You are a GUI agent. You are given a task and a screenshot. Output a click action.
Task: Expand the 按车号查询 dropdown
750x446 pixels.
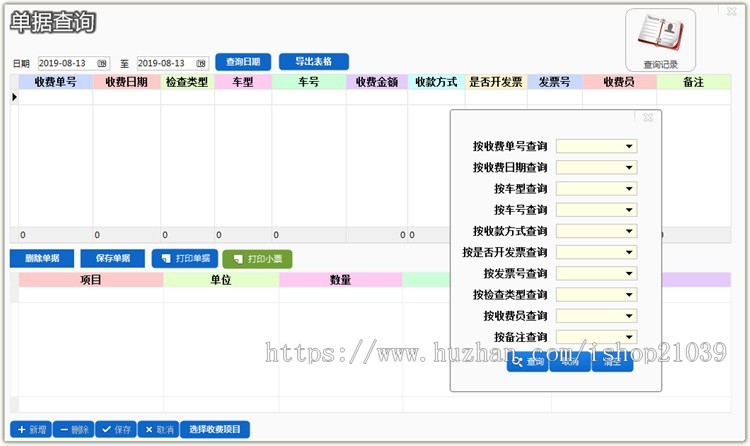pos(629,210)
